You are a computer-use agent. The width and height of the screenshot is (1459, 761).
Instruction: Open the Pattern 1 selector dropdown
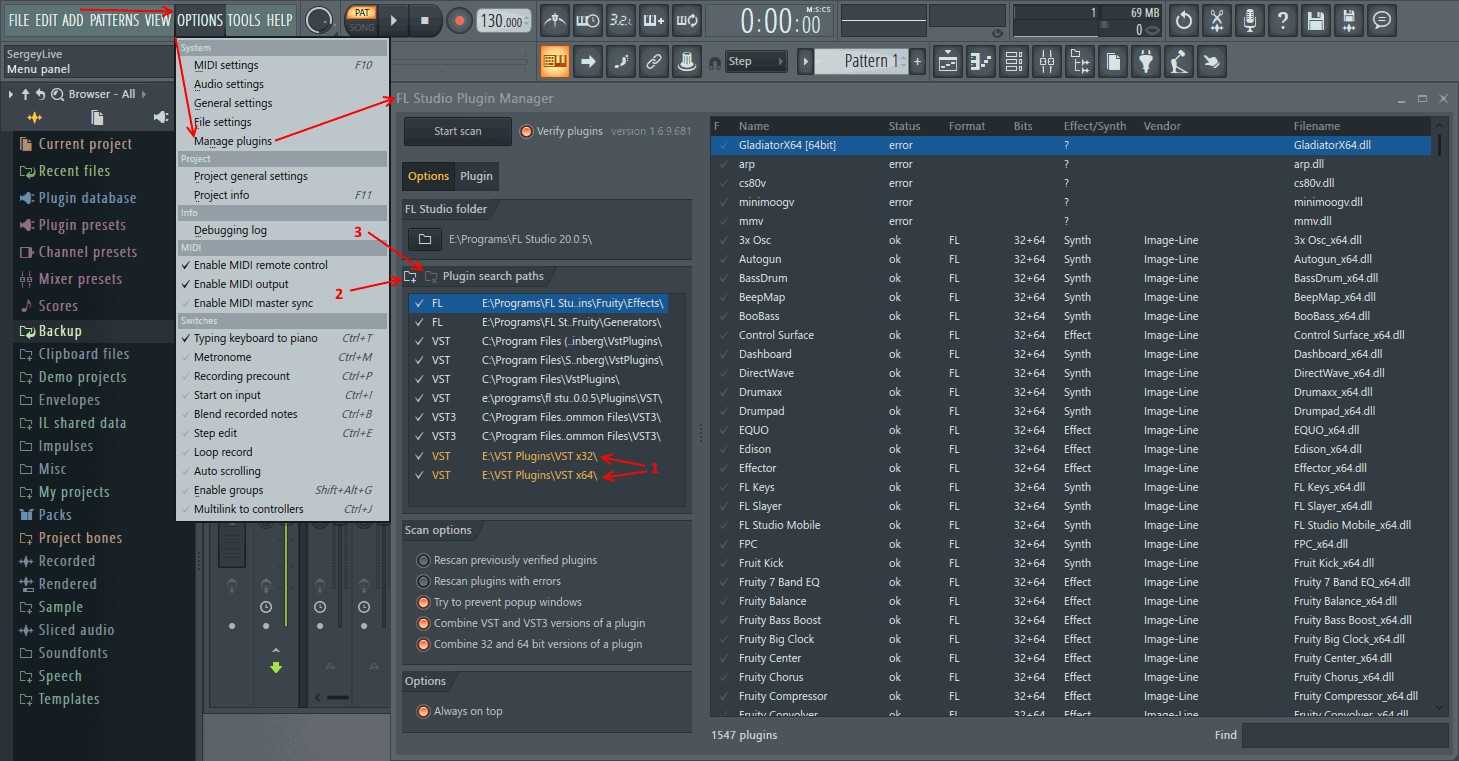pyautogui.click(x=862, y=61)
